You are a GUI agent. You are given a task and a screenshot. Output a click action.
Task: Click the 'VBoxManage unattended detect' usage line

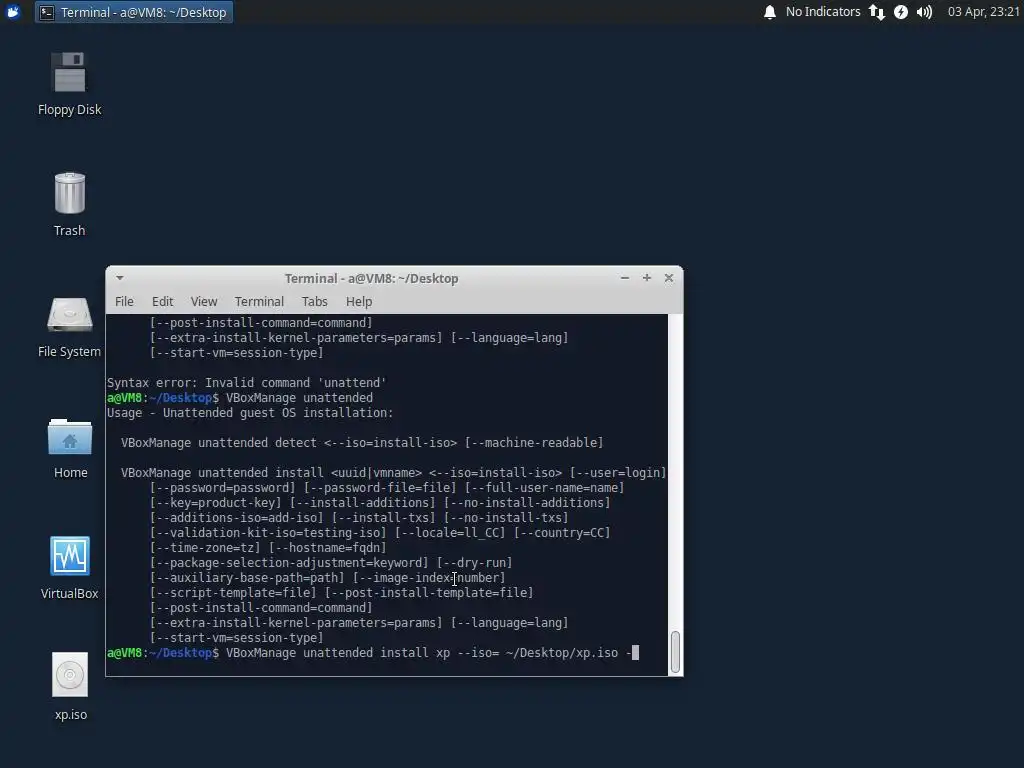(x=362, y=443)
